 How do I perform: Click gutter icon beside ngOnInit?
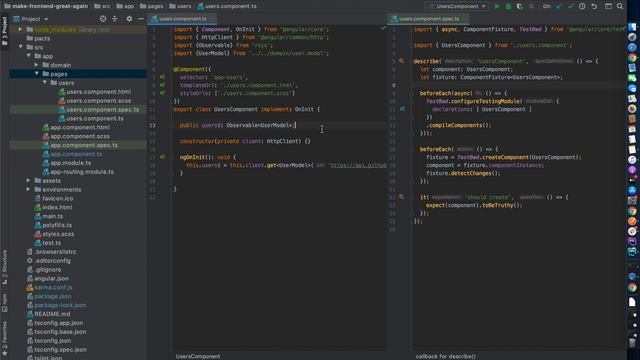click(162, 157)
